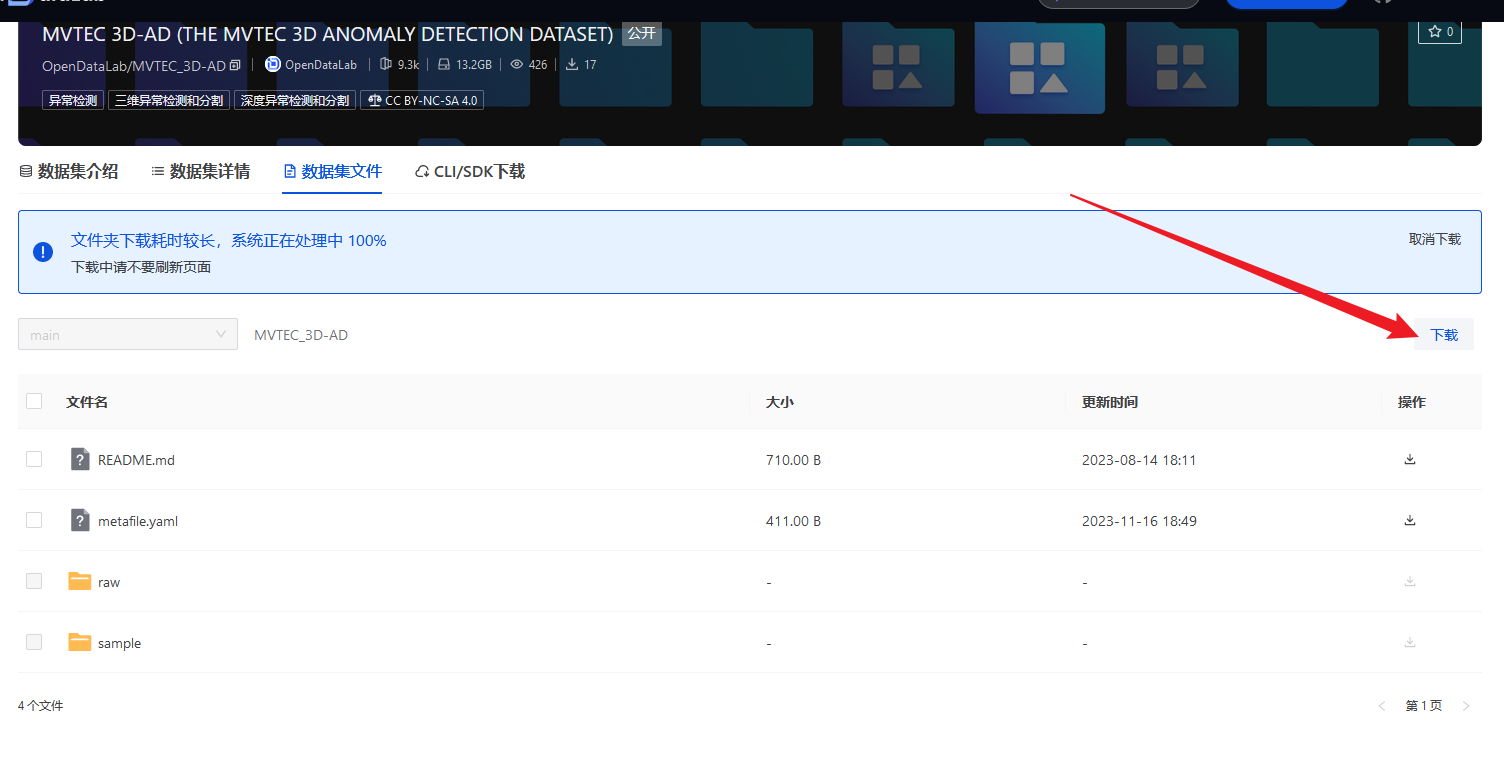The height and width of the screenshot is (769, 1504).
Task: Select all files with the header checkbox
Action: 34,400
